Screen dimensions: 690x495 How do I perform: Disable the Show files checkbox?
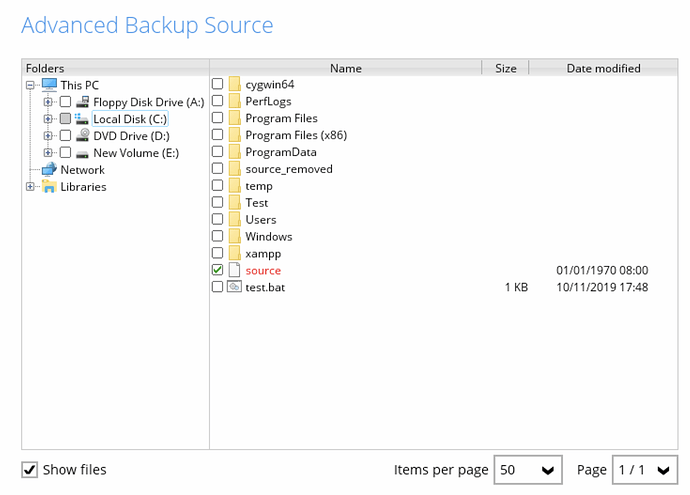30,470
